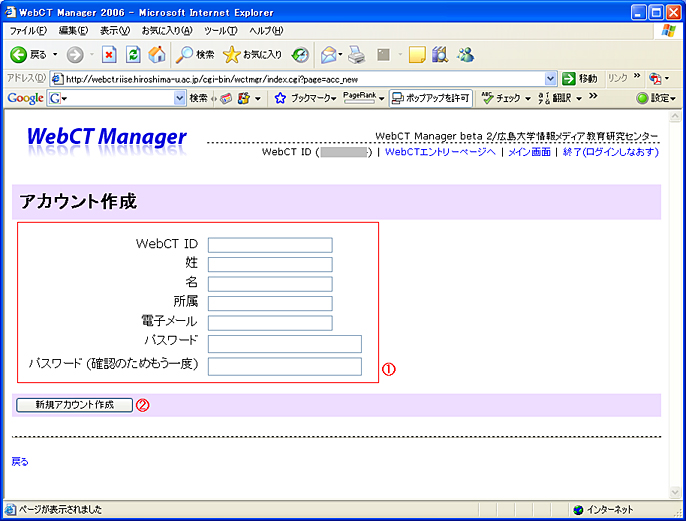This screenshot has width=686, height=521.
Task: Open the Edit (編集) menu
Action: point(73,31)
